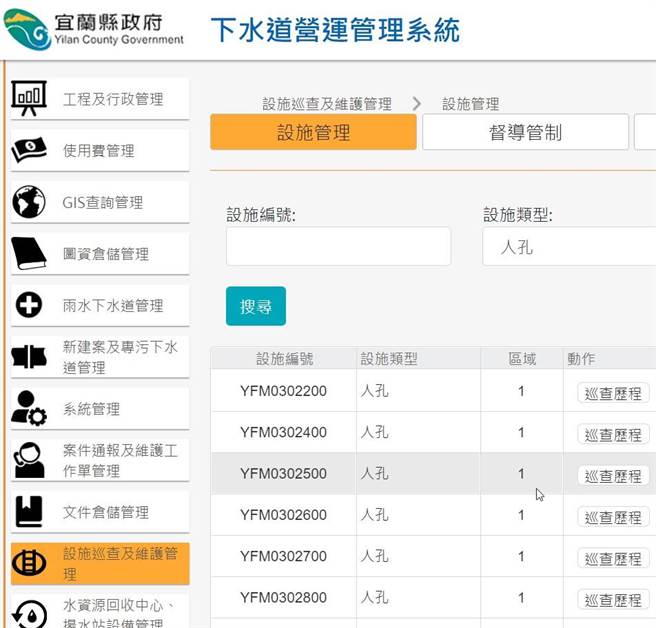Screen dimensions: 656x628
Task: Select cell YFM0302500
Action: coord(283,474)
